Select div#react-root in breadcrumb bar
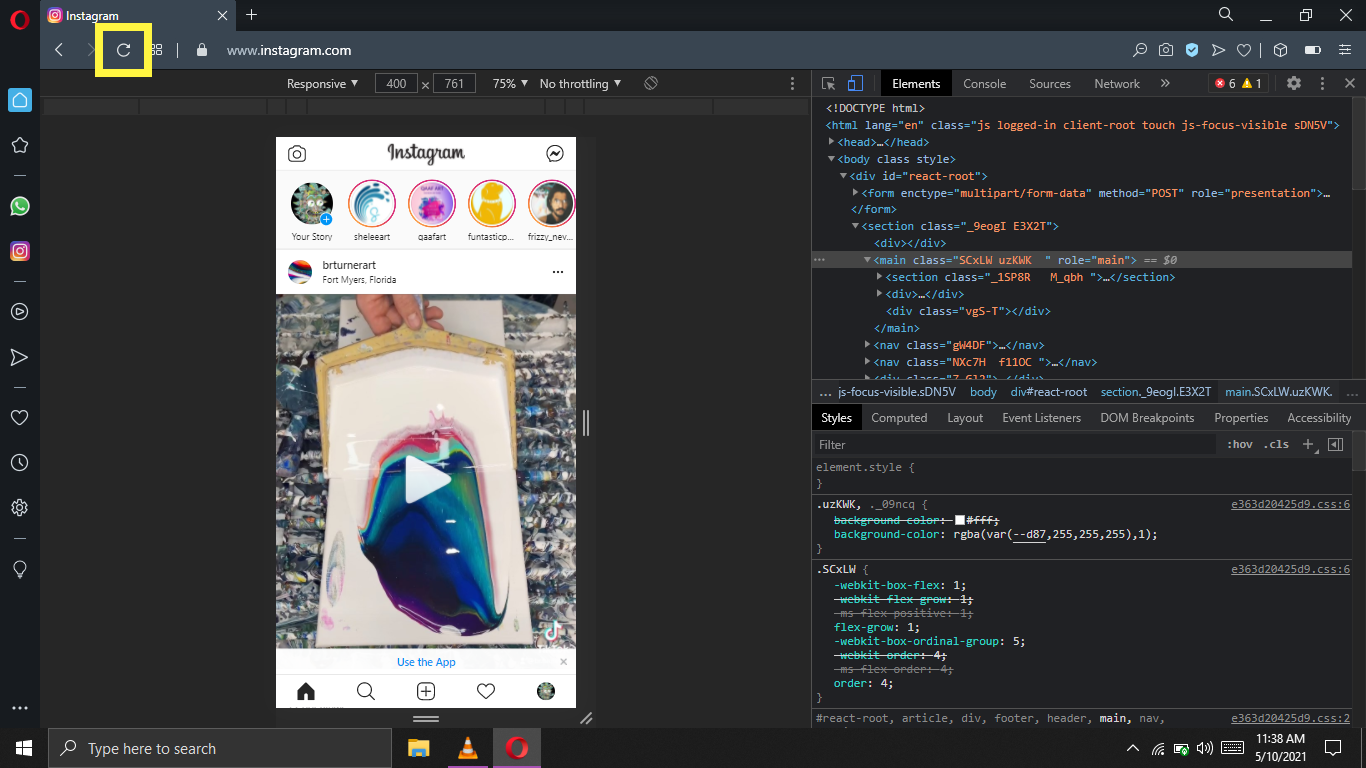 1049,392
